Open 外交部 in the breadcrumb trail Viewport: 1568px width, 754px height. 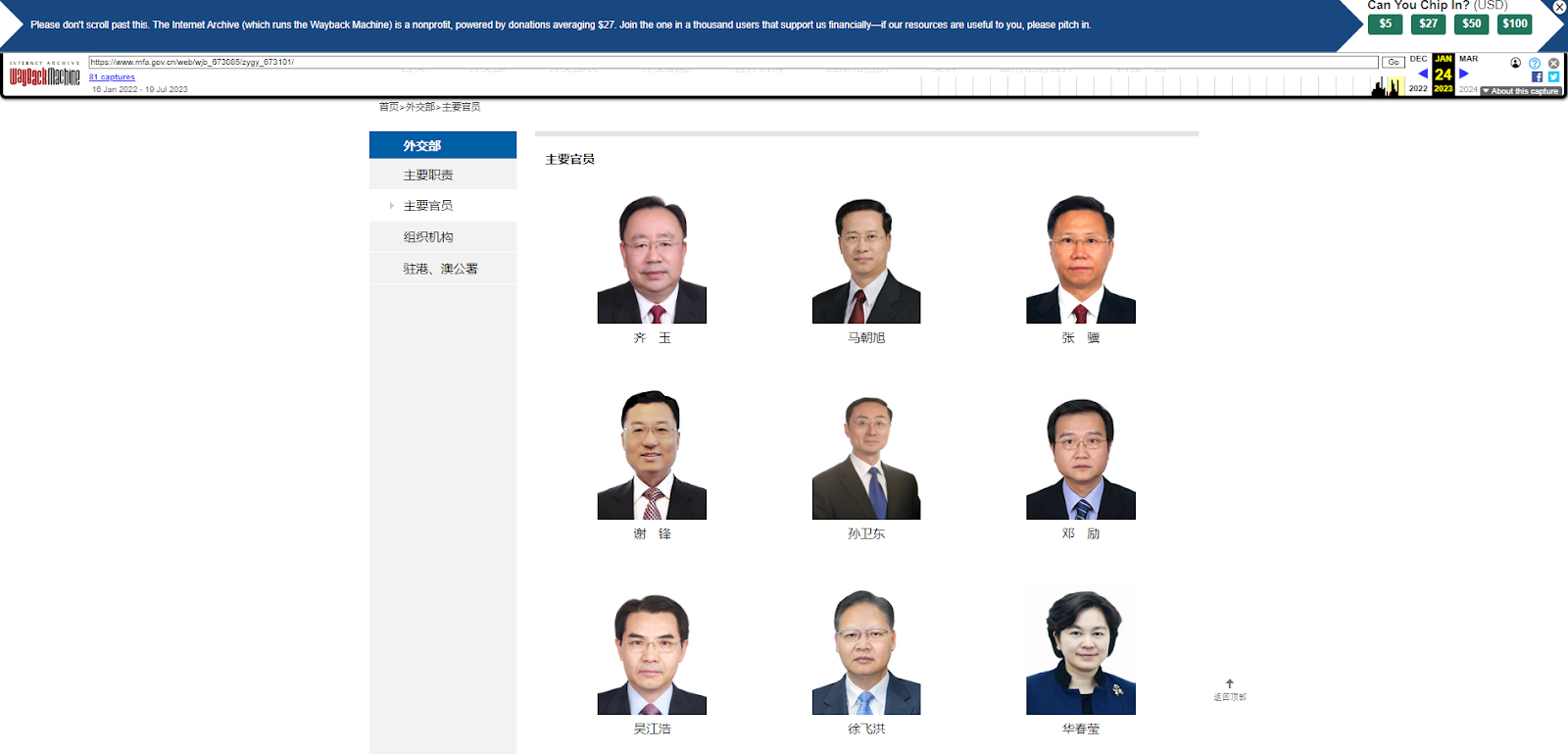(x=420, y=107)
